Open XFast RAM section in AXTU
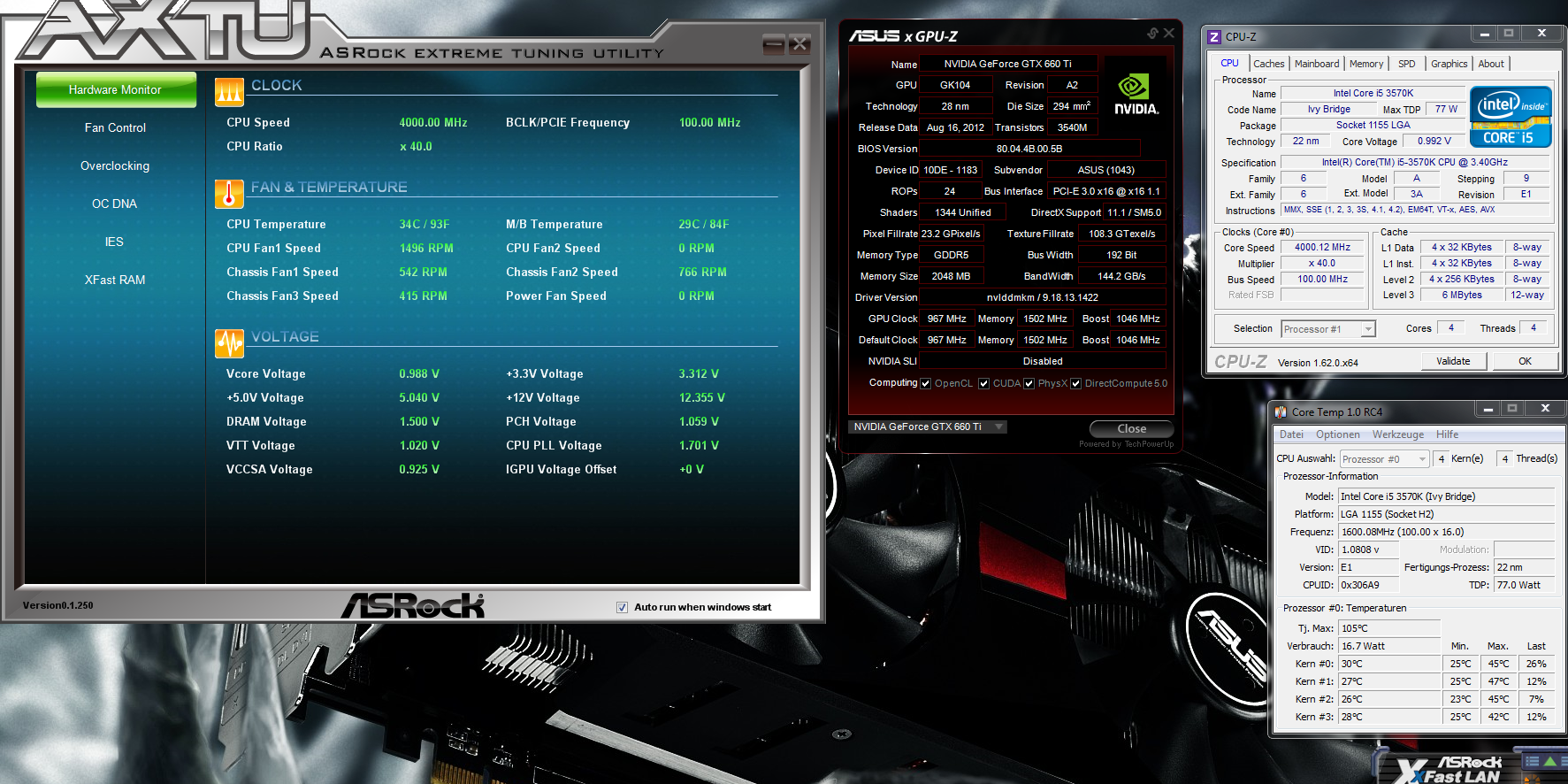 tap(115, 281)
